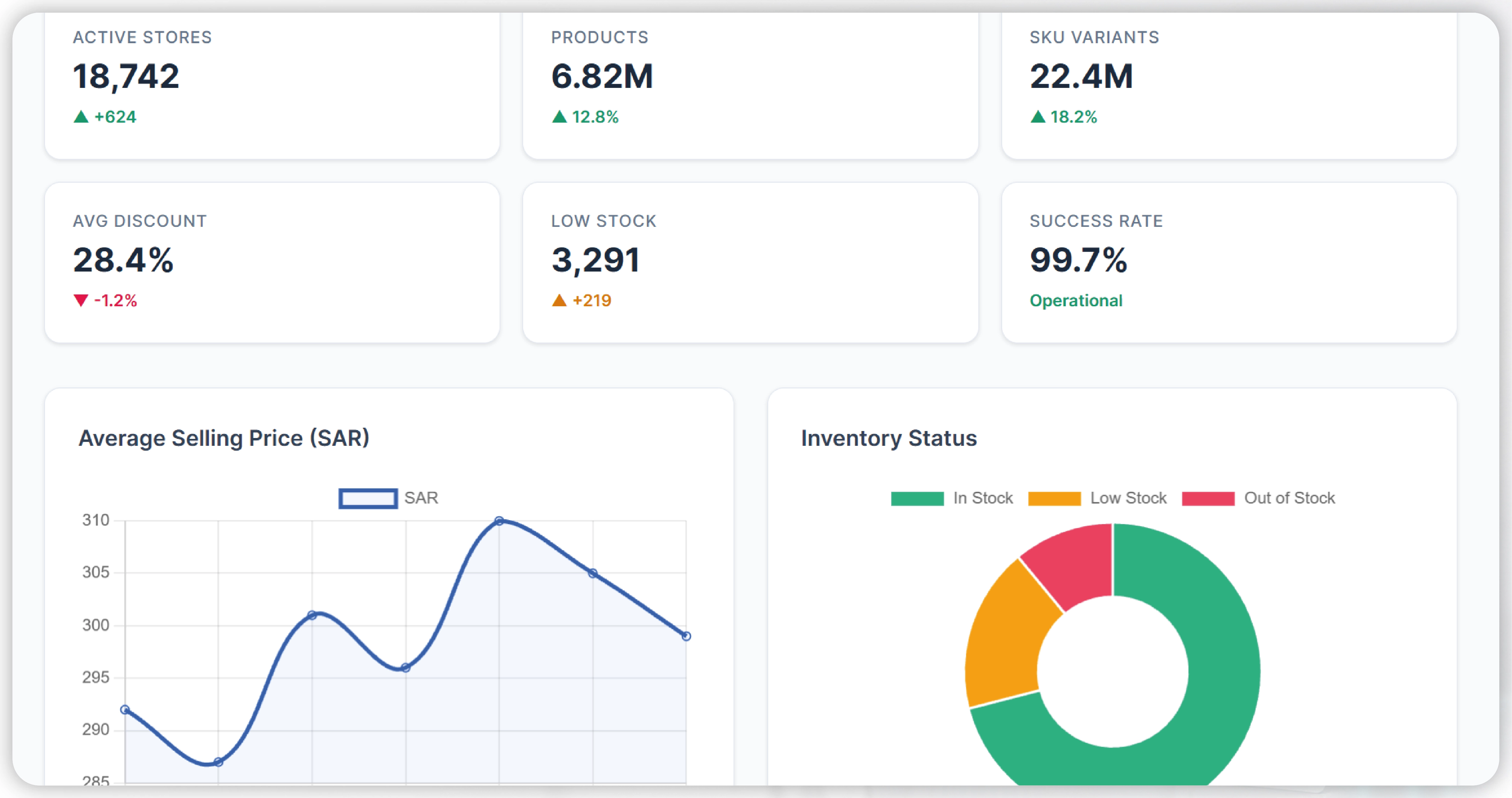Click the +219 low stock change
Image resolution: width=1512 pixels, height=798 pixels.
pos(592,301)
